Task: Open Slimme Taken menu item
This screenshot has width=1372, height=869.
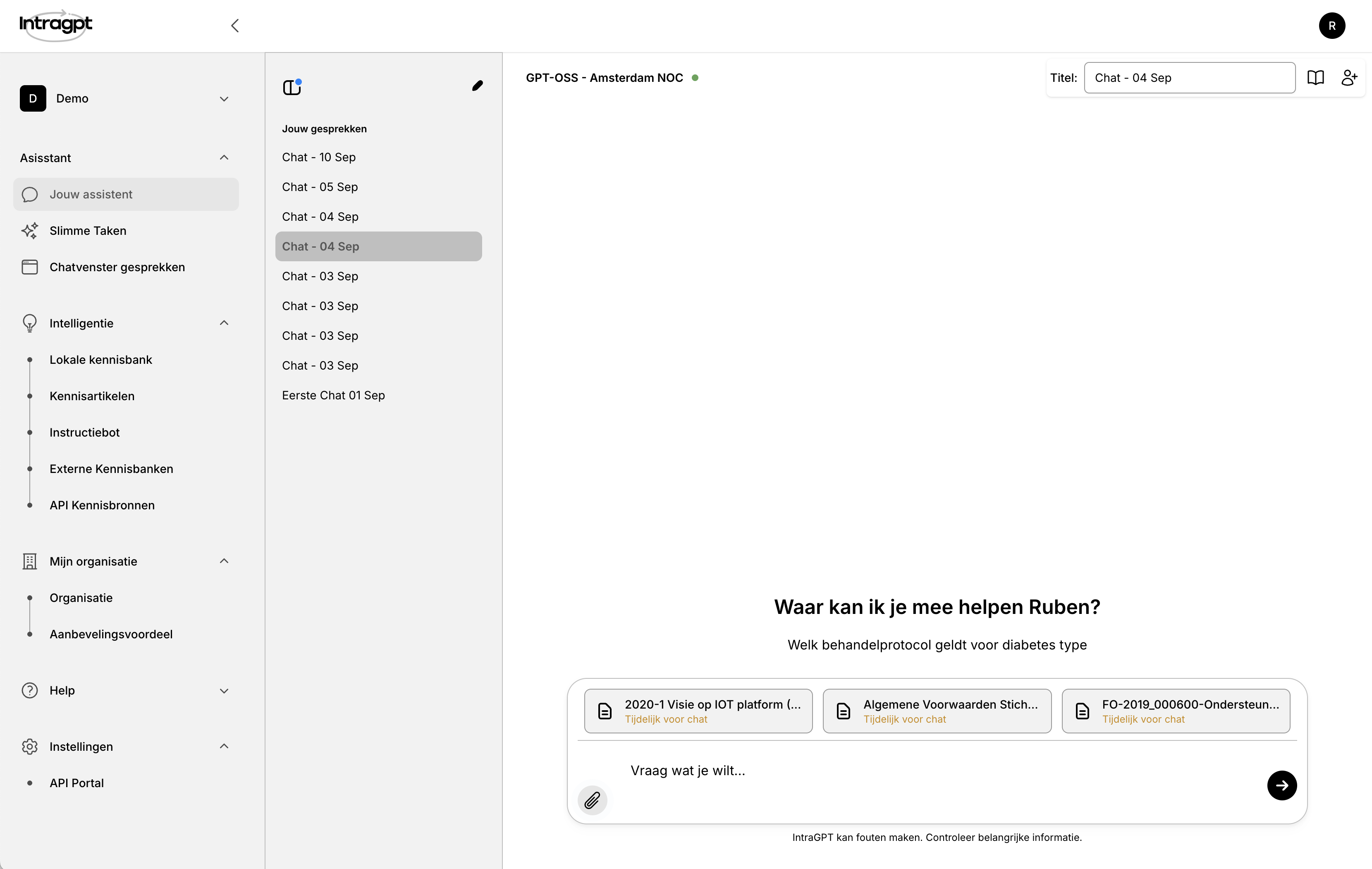Action: point(88,231)
